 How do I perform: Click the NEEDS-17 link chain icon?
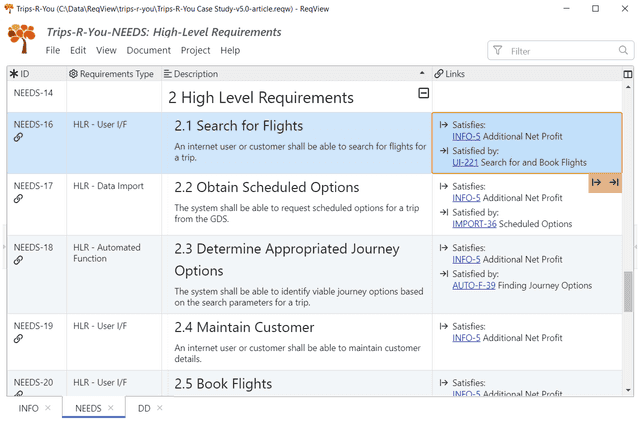[x=19, y=199]
